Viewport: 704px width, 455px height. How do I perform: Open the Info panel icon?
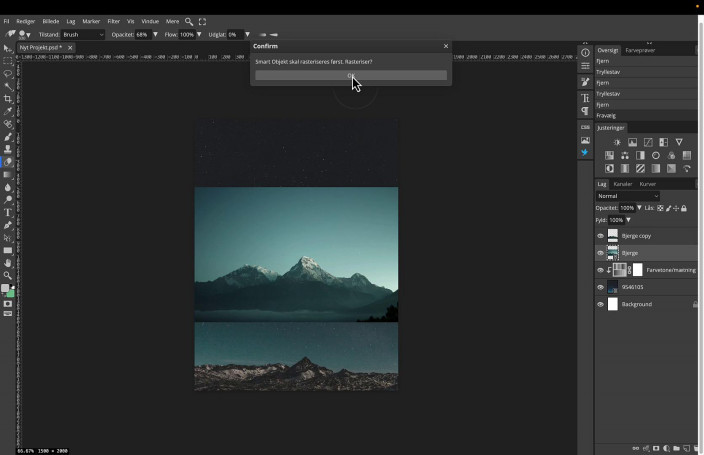pos(585,53)
